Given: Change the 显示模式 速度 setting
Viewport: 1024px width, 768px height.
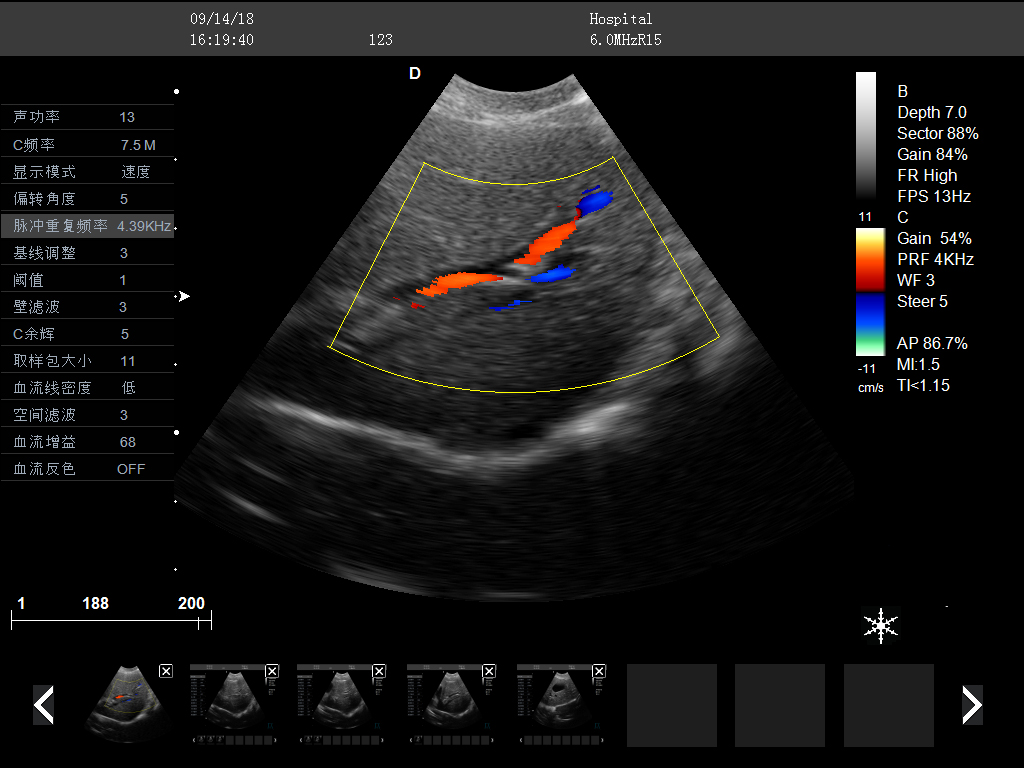Looking at the screenshot, I should 87,171.
